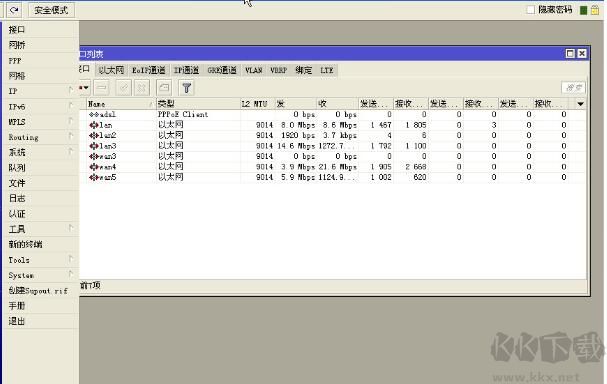This screenshot has height=384, width=607.
Task: Check the 隐藏密码 hide passwords checkbox
Action: pos(530,10)
